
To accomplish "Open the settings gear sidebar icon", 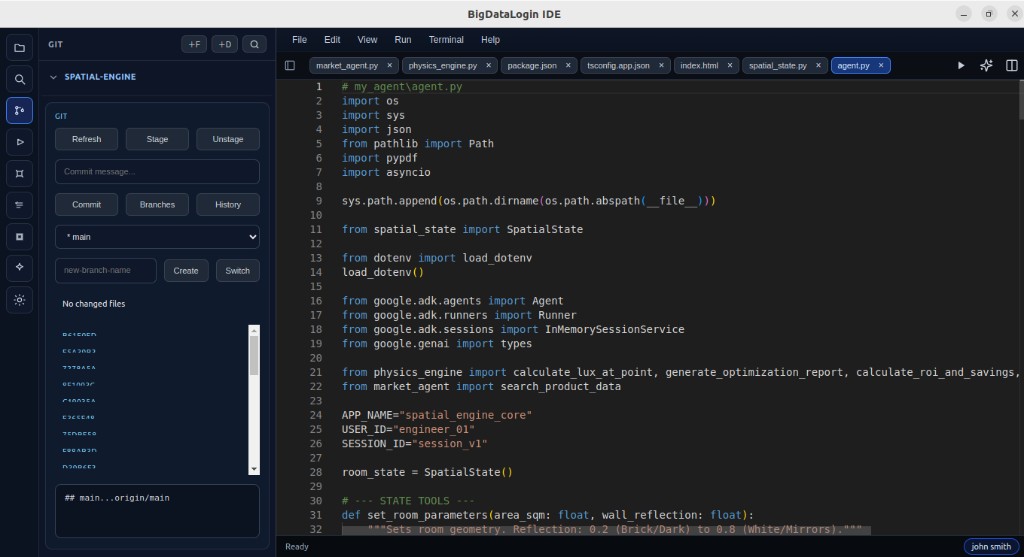I will click(20, 300).
